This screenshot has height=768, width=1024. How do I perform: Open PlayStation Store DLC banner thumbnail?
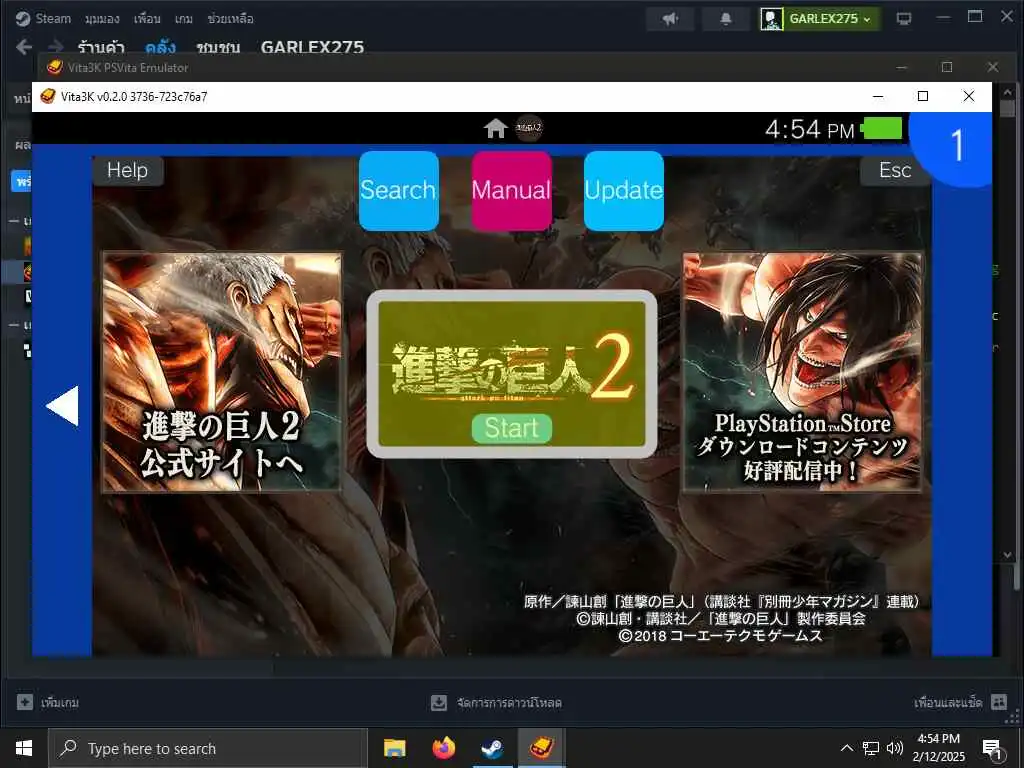pos(803,372)
